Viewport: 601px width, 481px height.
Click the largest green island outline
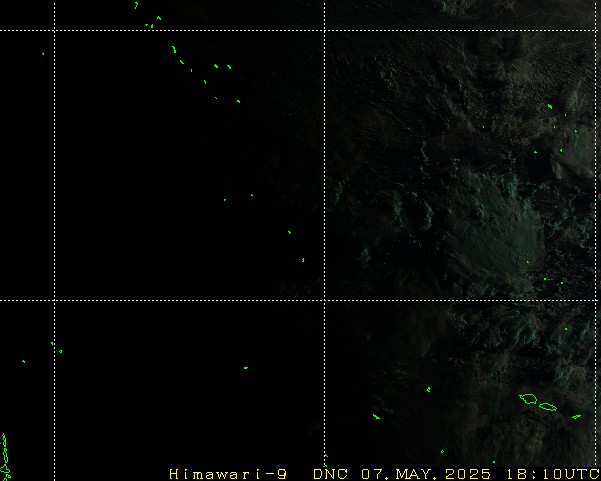coord(529,399)
